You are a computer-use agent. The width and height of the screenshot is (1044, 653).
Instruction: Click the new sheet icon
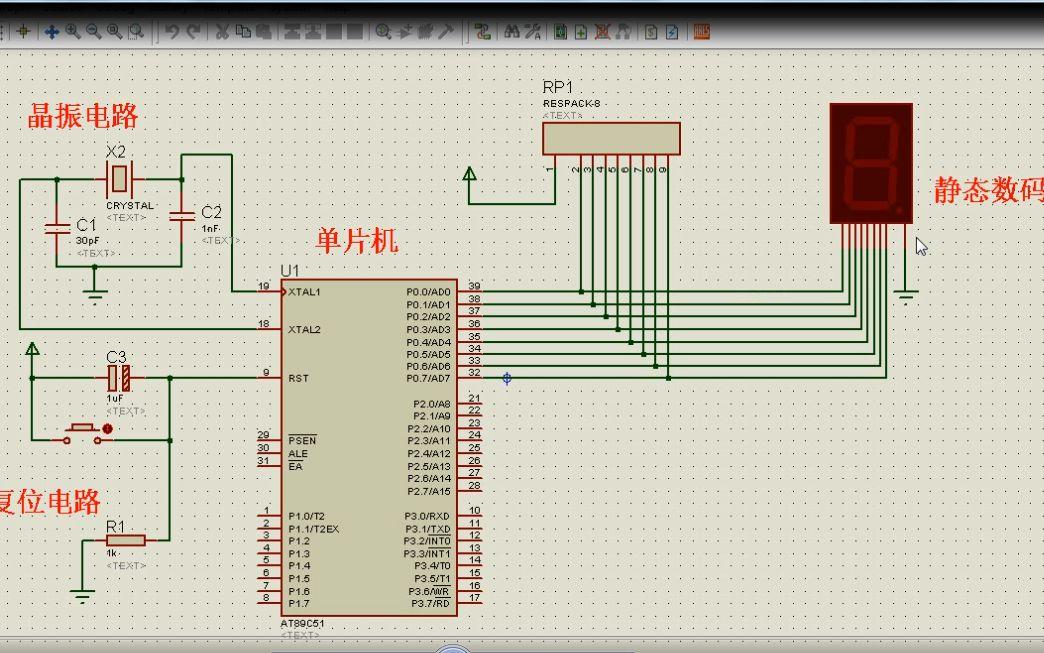tap(581, 31)
